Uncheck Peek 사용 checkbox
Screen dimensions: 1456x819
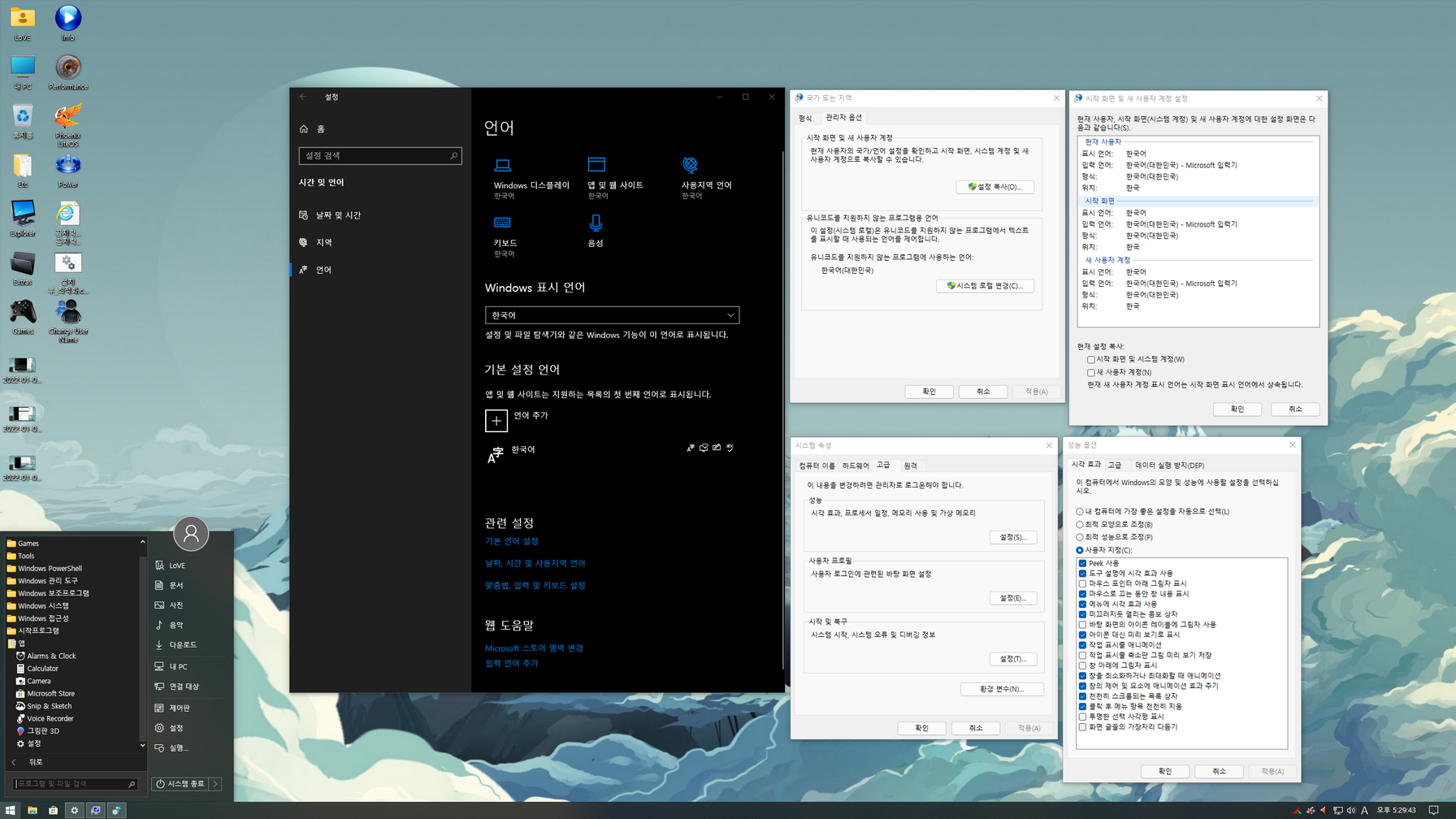1082,563
